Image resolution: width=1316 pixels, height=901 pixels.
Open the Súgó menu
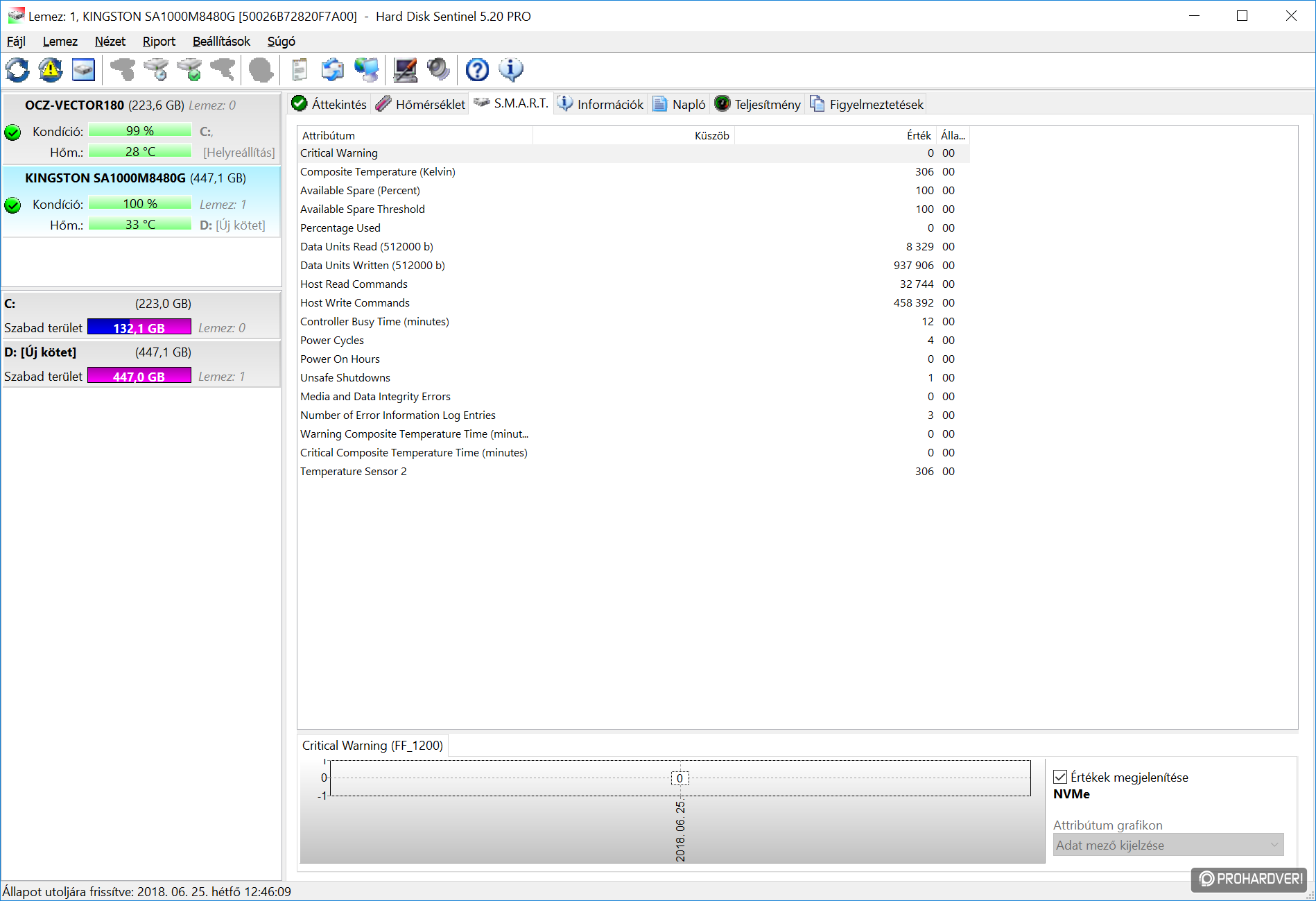click(x=281, y=42)
